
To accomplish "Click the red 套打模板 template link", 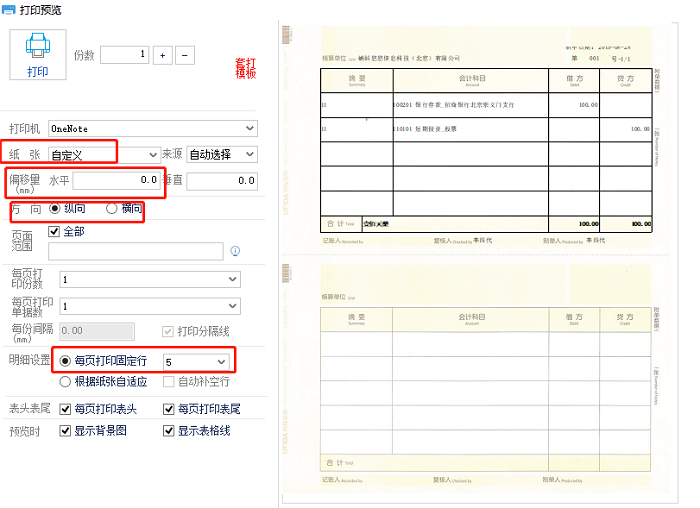I will click(x=245, y=68).
